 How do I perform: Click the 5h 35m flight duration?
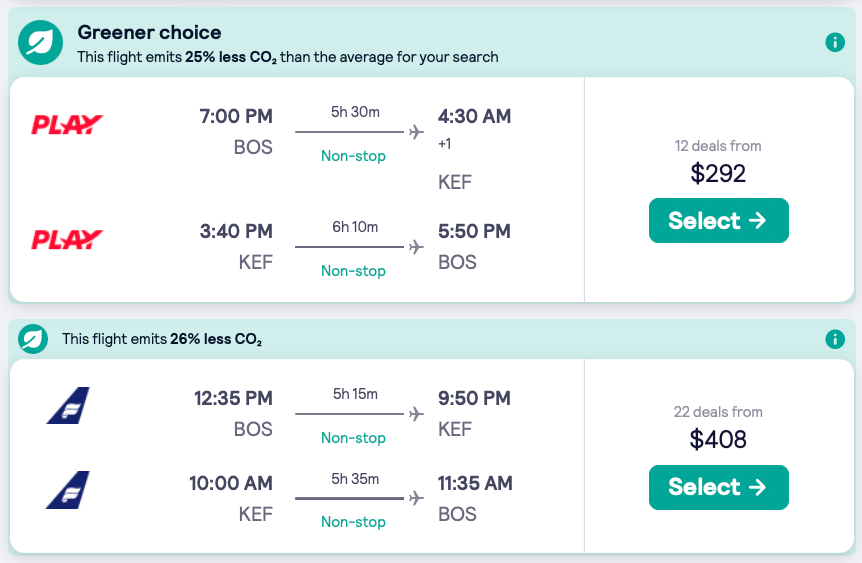coord(355,478)
